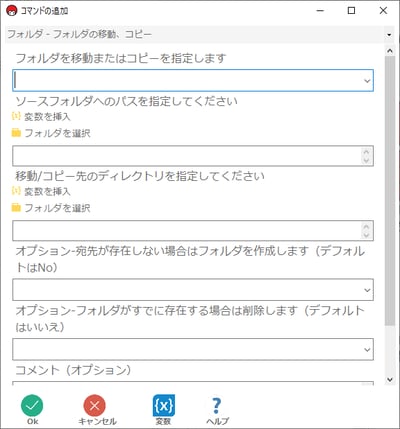Image resolution: width=400 pixels, height=429 pixels.
Task: Click the green Ok checkmark icon
Action: tap(32, 405)
